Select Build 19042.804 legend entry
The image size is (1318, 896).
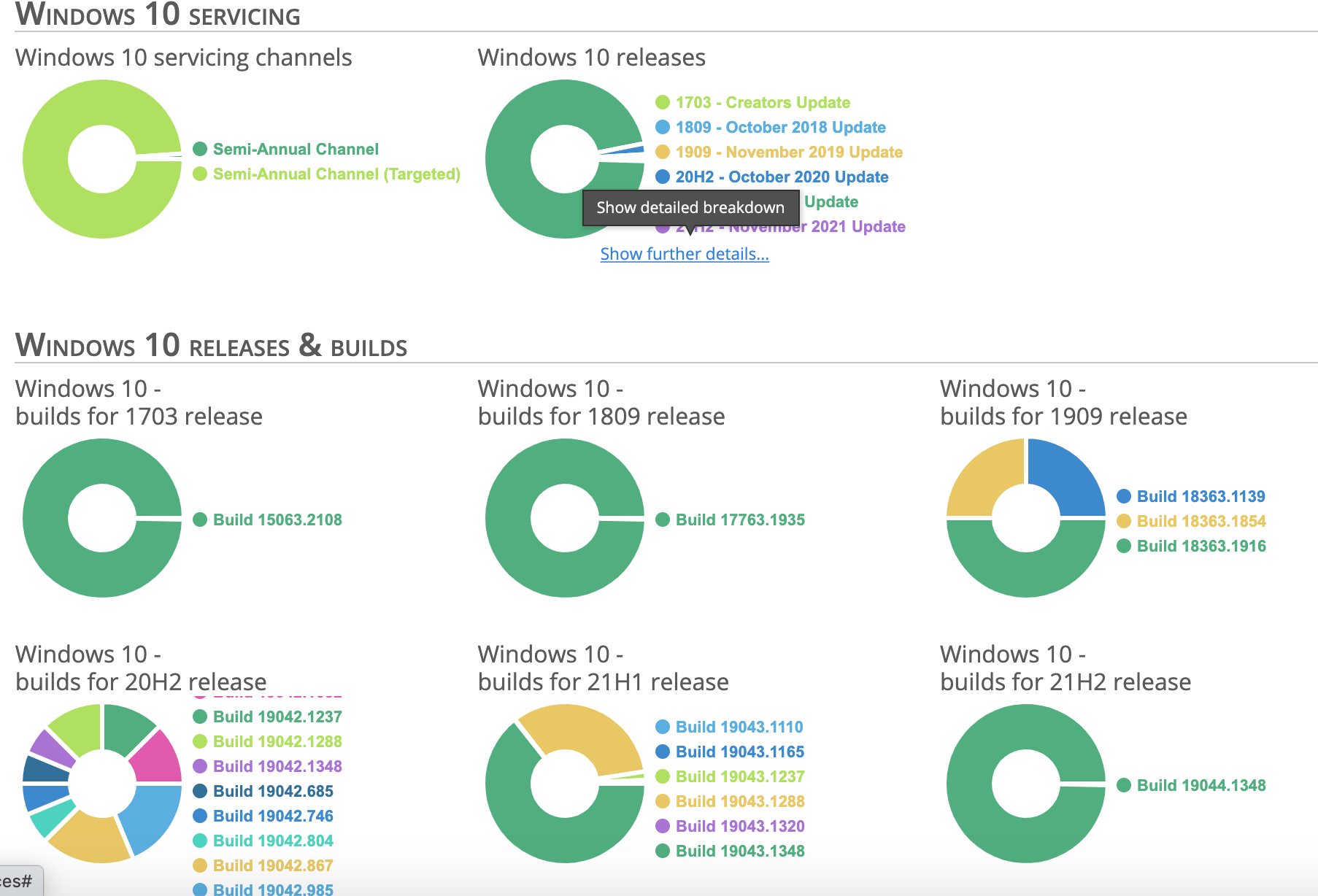[x=263, y=841]
